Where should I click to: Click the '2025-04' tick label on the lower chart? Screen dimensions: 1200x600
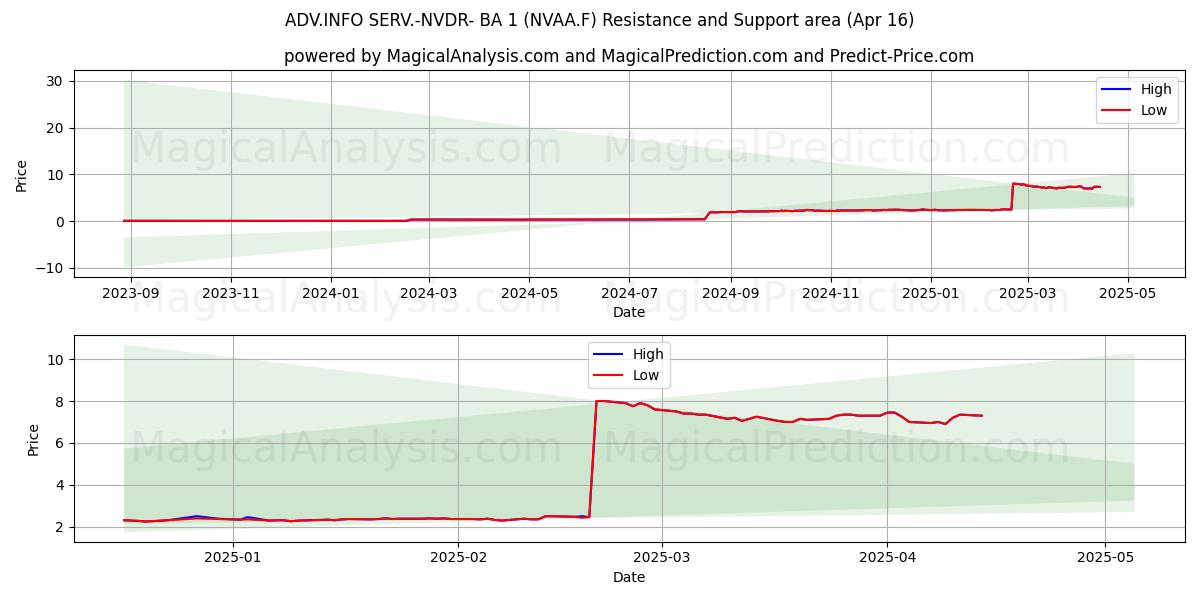click(887, 558)
